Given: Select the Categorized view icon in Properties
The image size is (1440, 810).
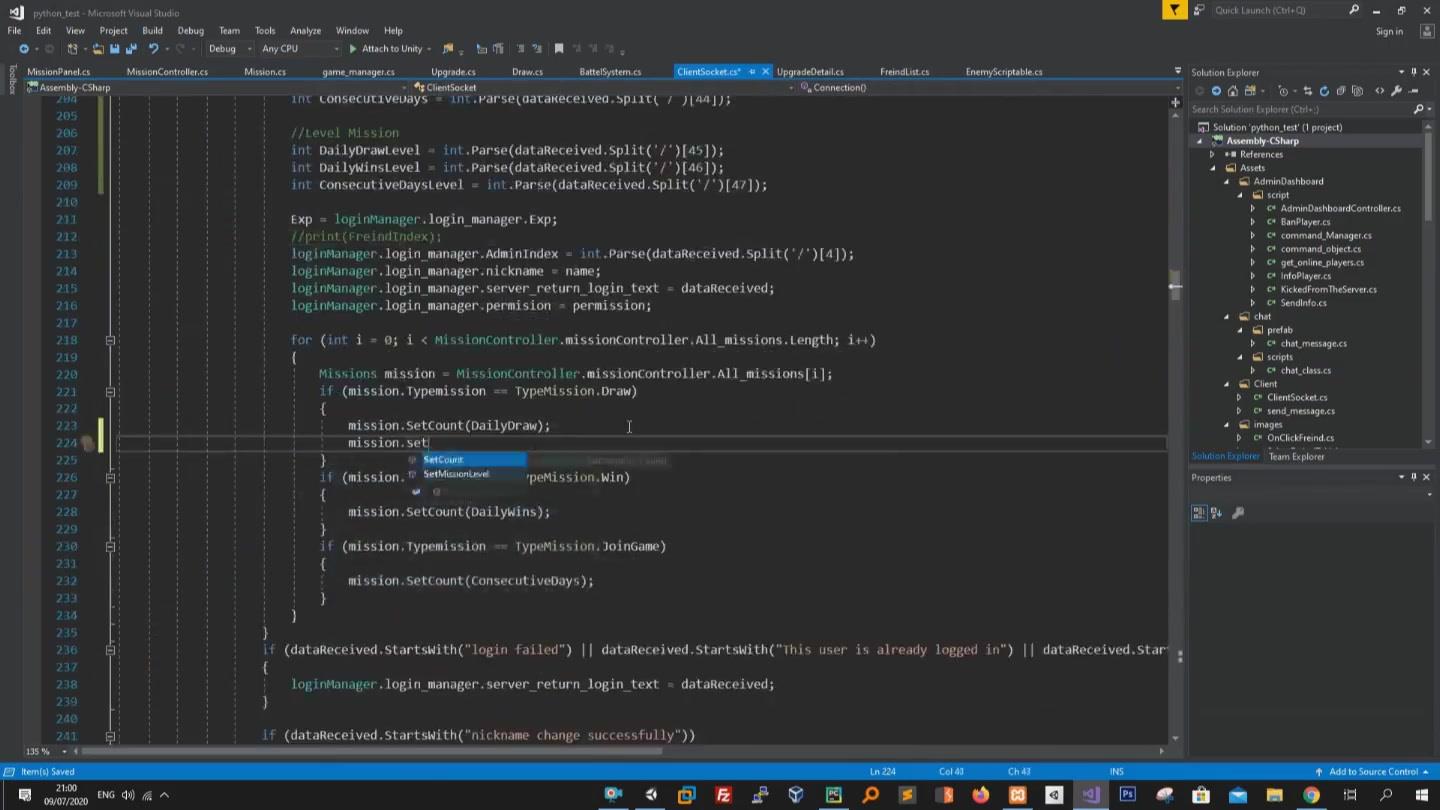Looking at the screenshot, I should tap(1199, 513).
